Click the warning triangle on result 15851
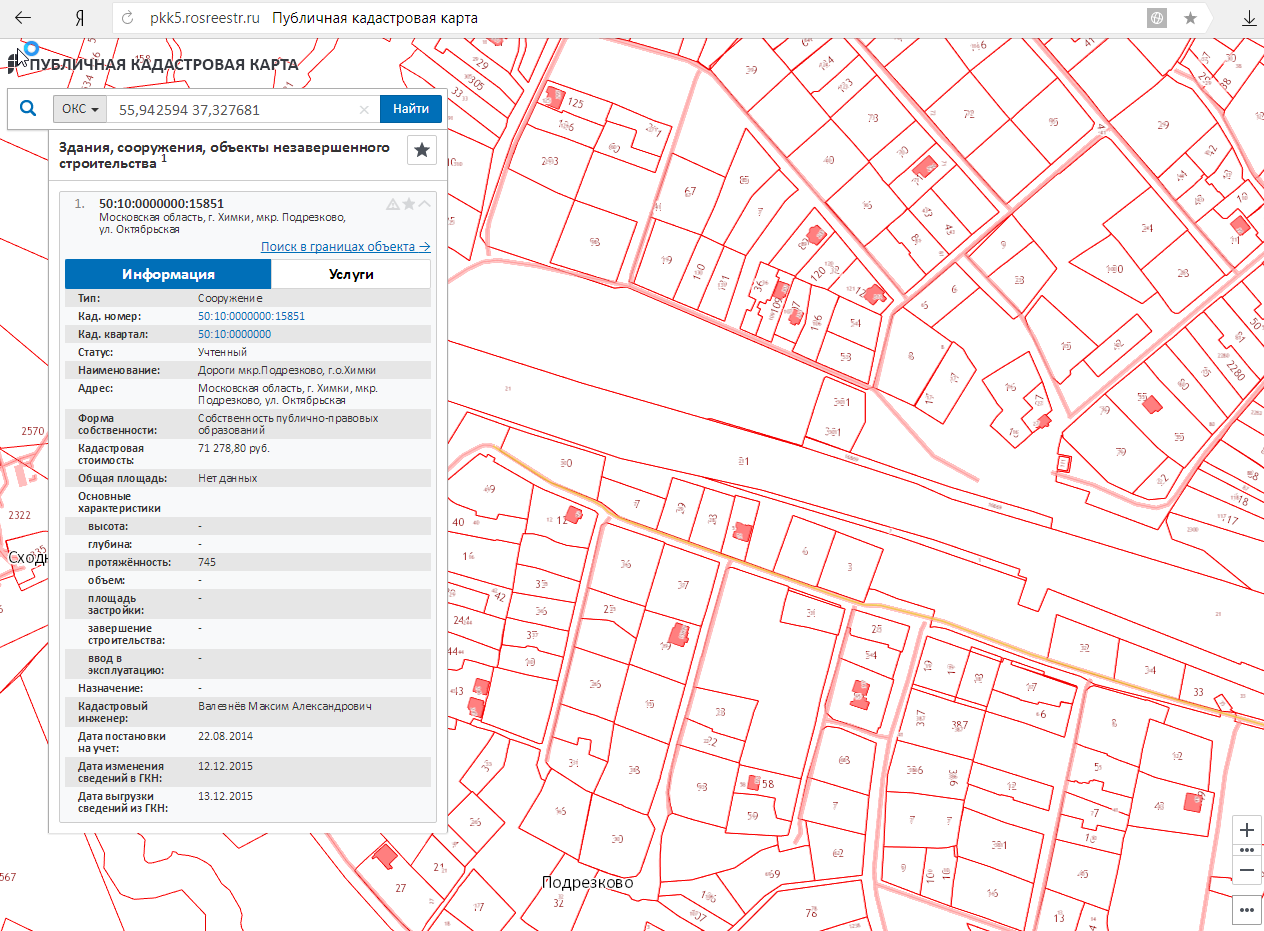 [x=393, y=204]
